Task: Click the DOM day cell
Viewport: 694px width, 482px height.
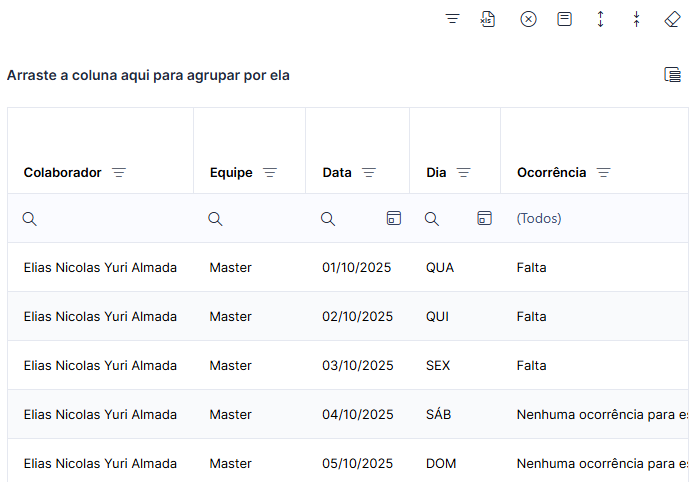Action: [x=441, y=463]
